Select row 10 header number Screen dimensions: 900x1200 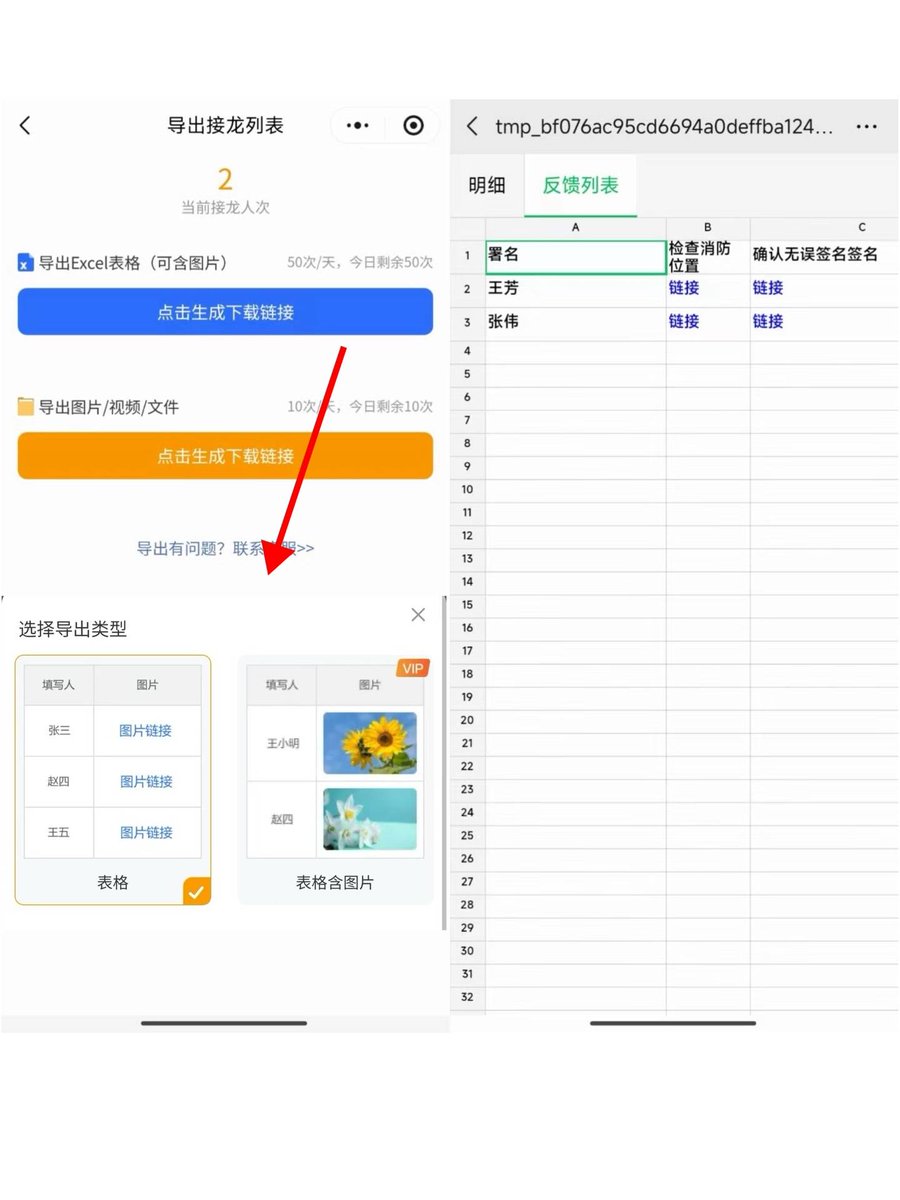click(467, 489)
